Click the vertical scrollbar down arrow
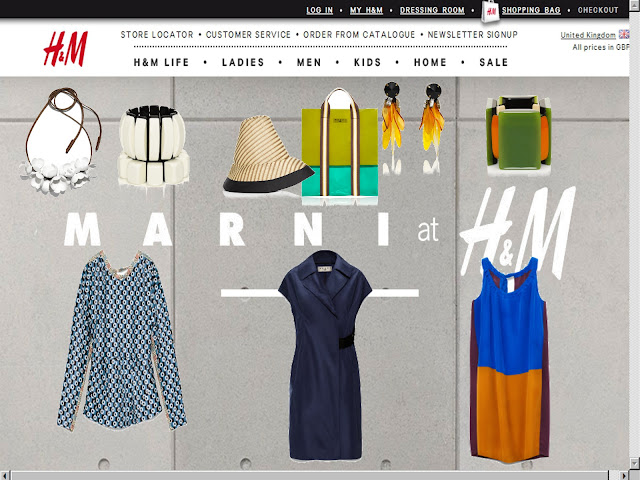Image resolution: width=640 pixels, height=480 pixels. tap(634, 464)
